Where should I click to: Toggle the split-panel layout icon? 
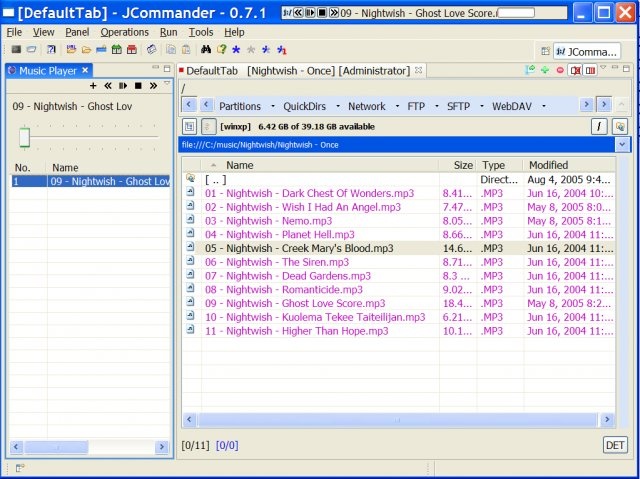[590, 70]
